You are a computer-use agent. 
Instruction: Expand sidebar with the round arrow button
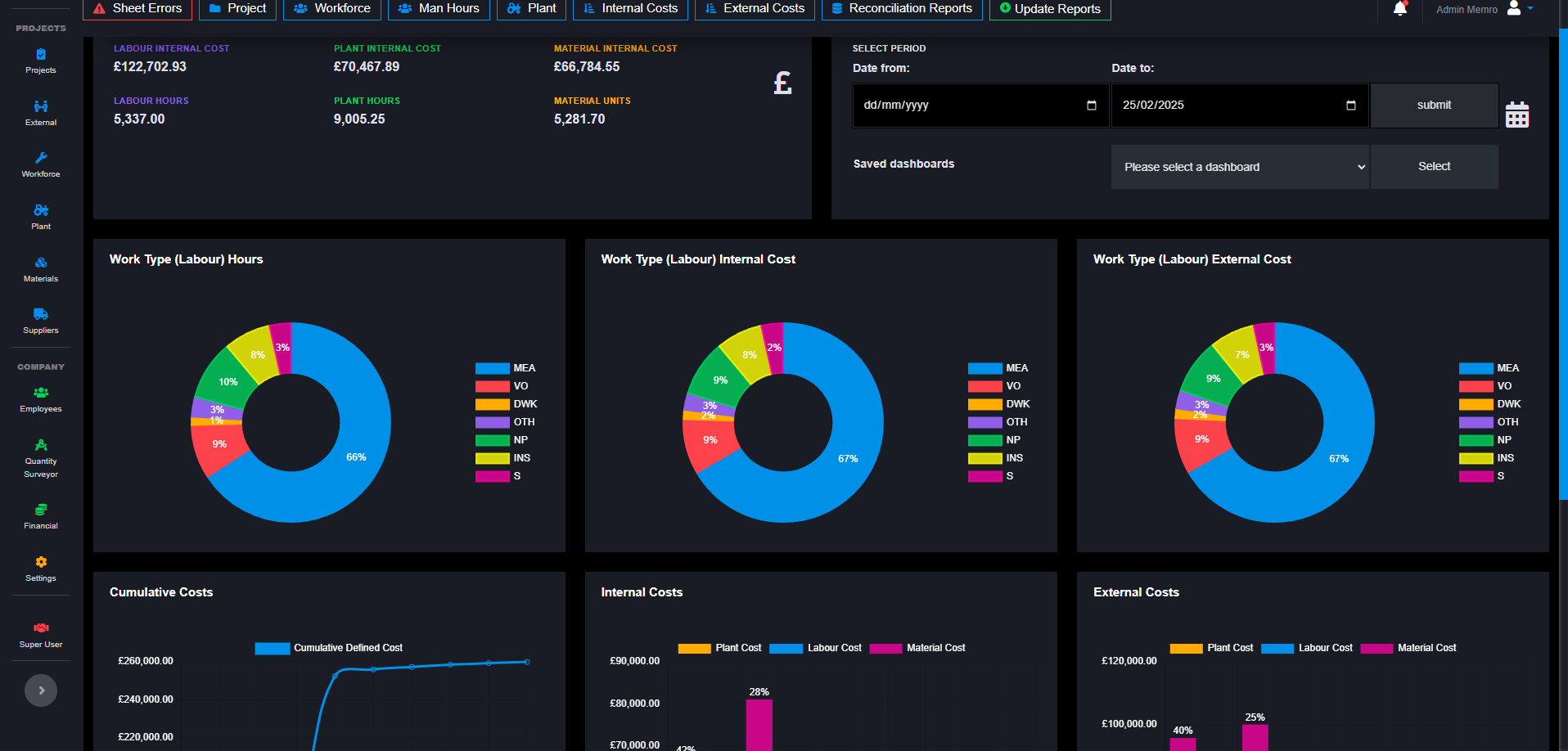[x=41, y=690]
